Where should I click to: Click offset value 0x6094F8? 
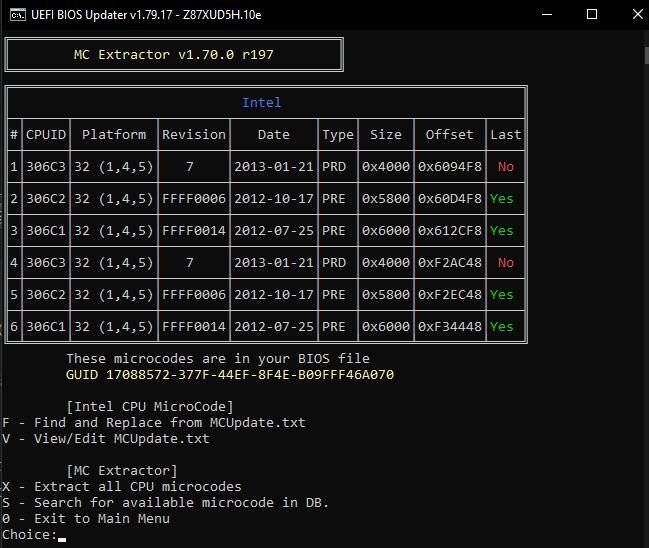point(450,167)
